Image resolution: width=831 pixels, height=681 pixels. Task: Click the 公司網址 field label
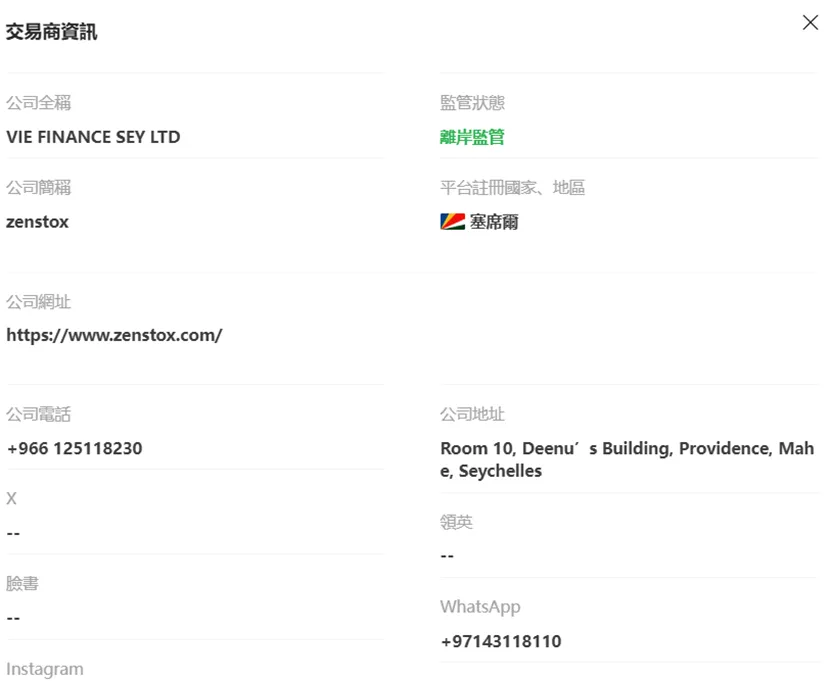tap(39, 302)
